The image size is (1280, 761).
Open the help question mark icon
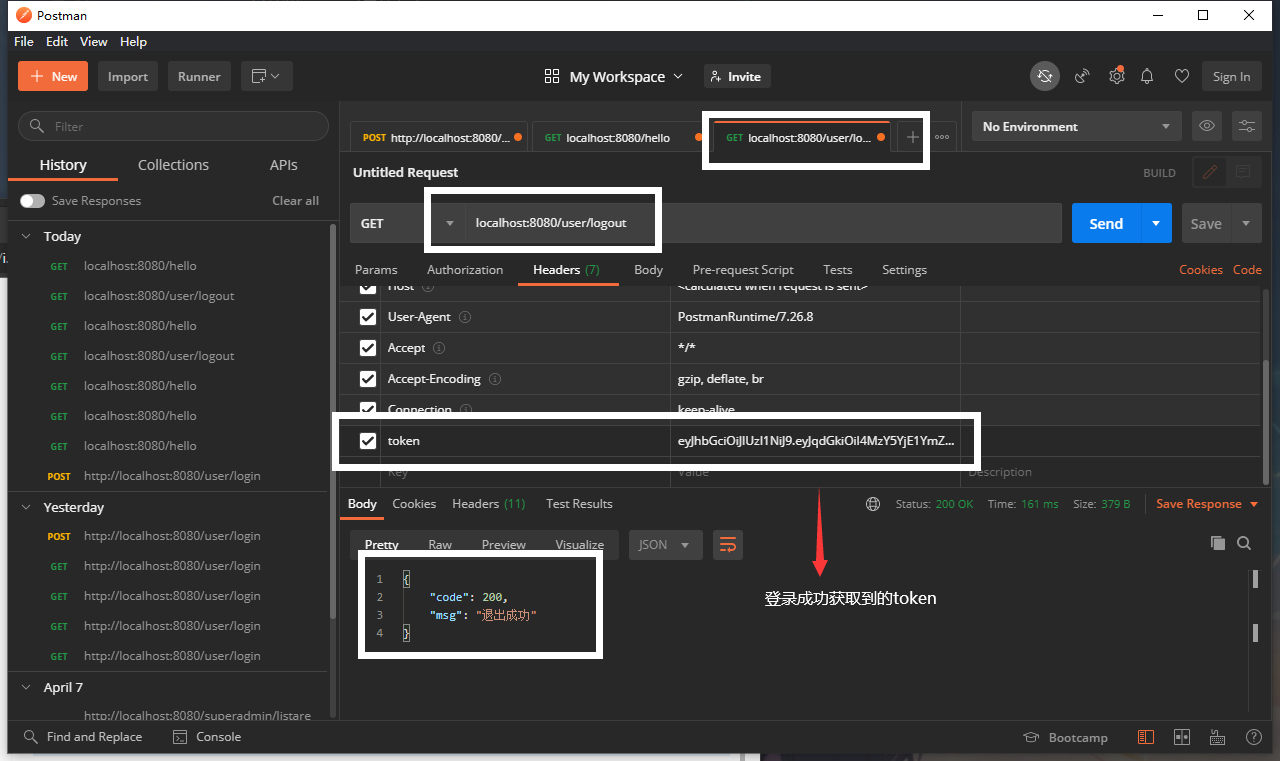click(1253, 737)
